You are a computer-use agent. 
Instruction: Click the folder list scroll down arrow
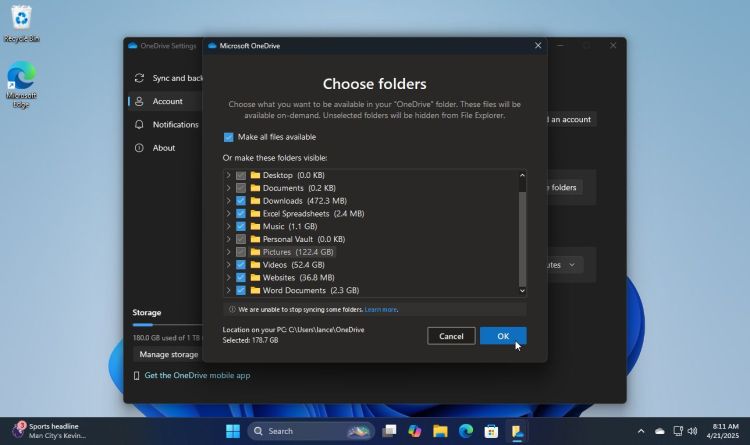(x=522, y=290)
